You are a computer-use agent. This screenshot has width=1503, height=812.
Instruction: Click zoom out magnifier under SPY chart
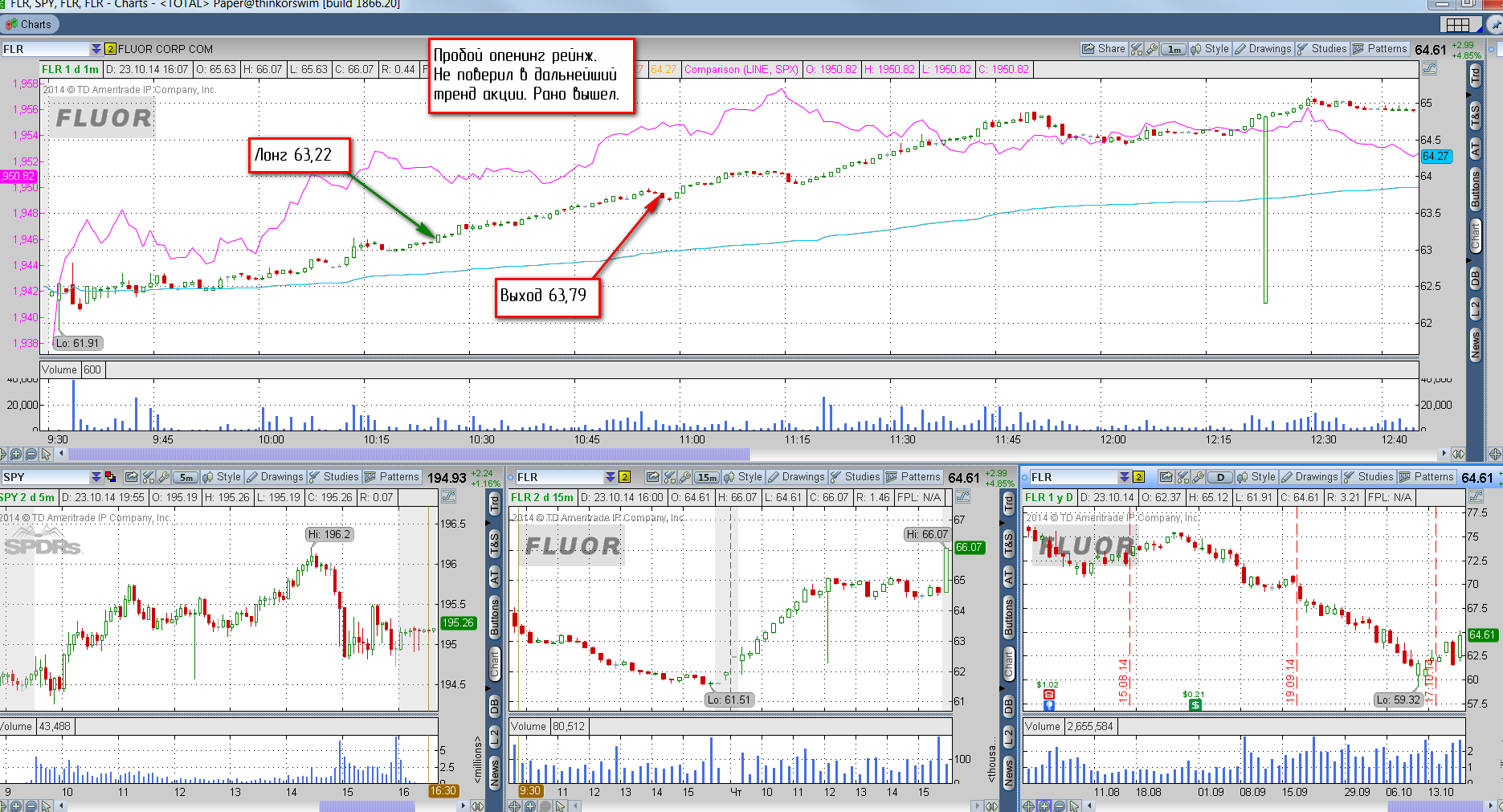[31, 806]
